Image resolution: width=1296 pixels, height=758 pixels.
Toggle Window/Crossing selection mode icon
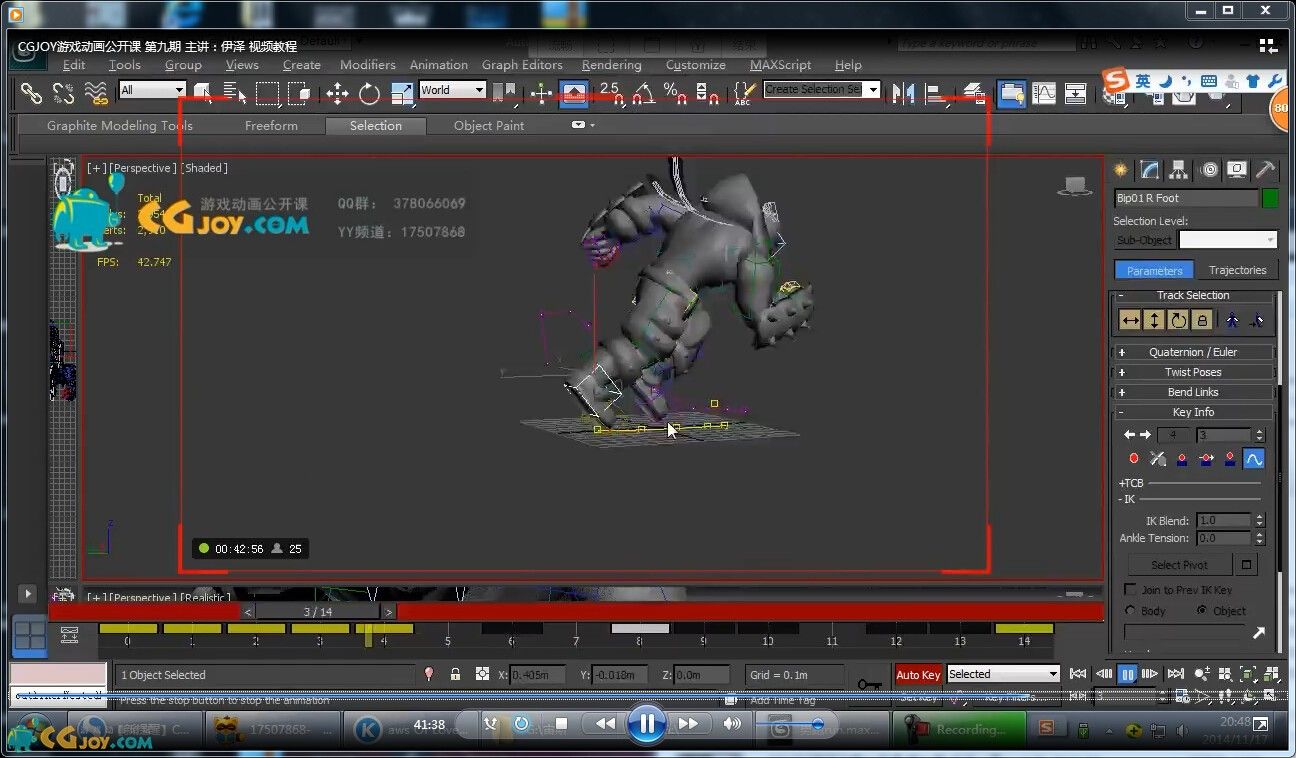coord(299,93)
